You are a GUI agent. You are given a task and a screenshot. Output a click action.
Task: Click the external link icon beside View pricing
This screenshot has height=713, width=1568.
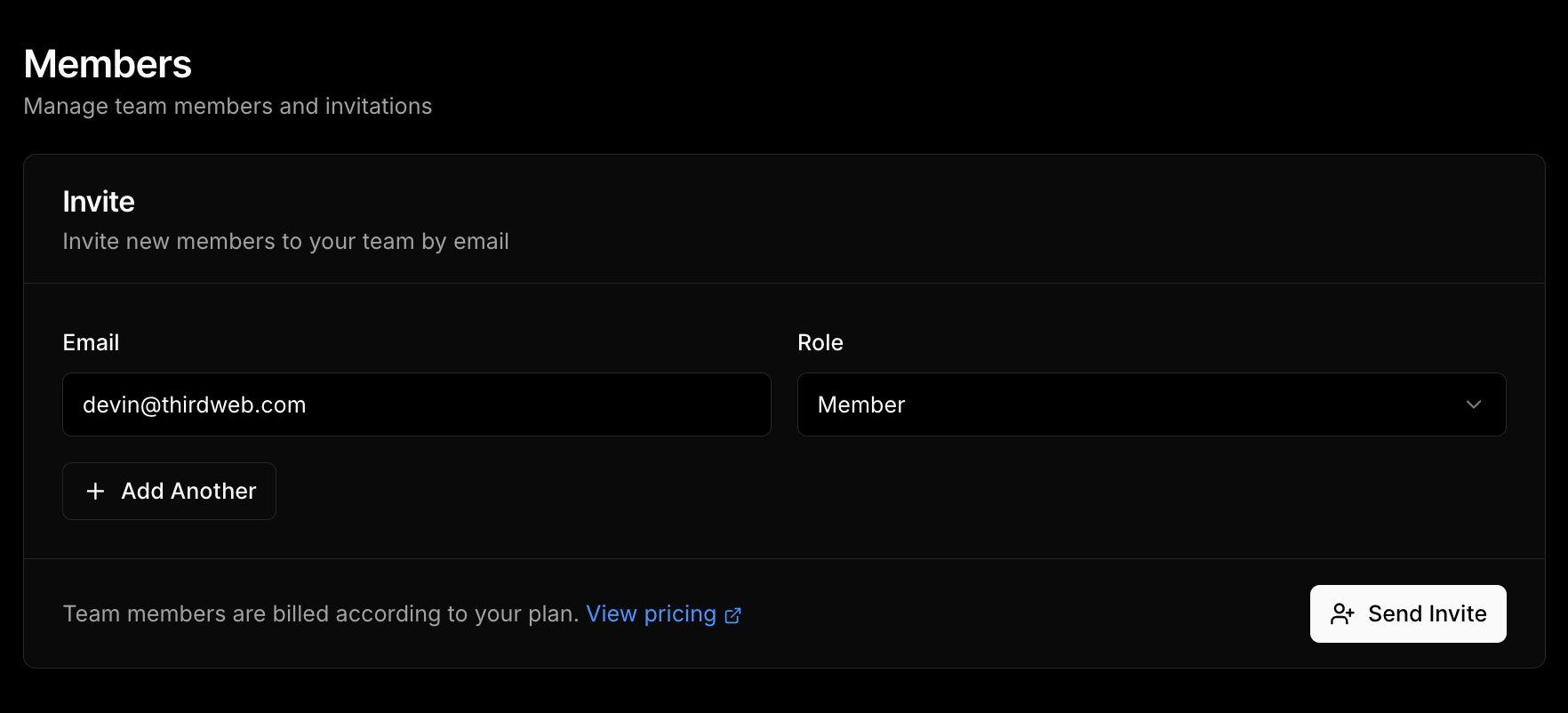click(x=733, y=615)
